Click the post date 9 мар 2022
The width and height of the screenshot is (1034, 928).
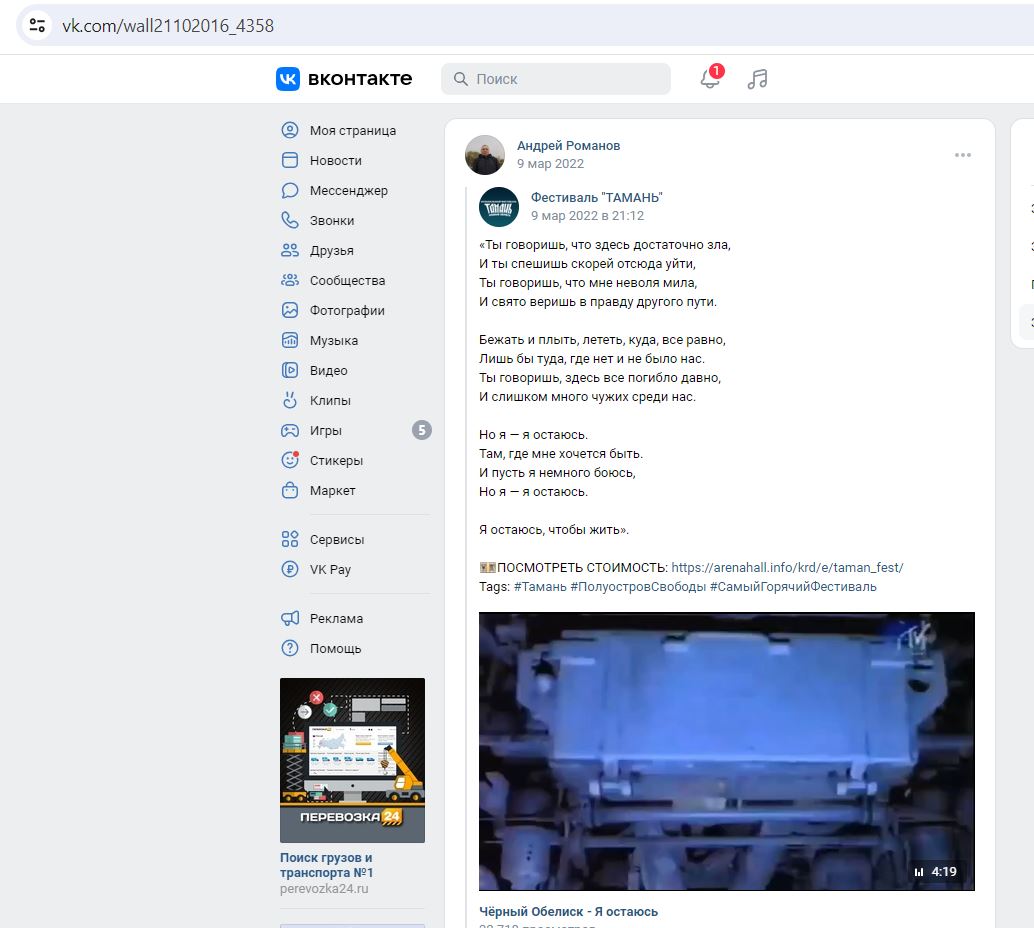550,164
